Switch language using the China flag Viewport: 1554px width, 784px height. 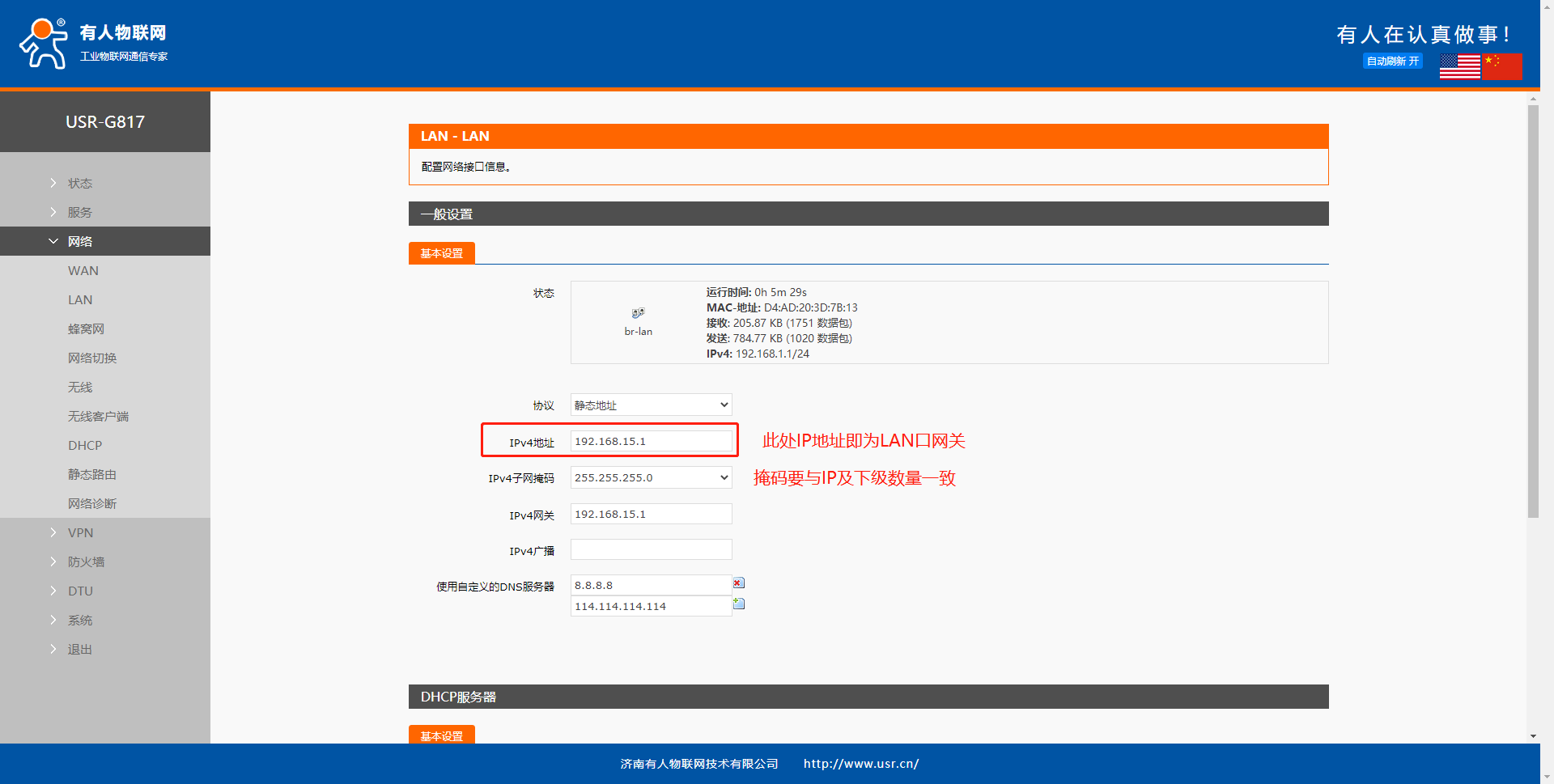(x=1502, y=66)
